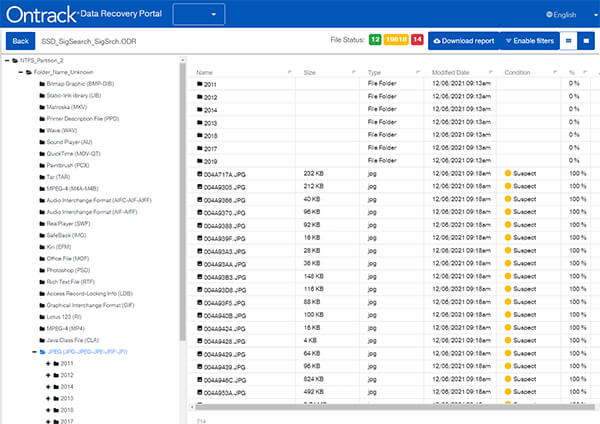The image size is (600, 424).
Task: Click the Photoshop (PSD) folder icon
Action: pos(42,270)
